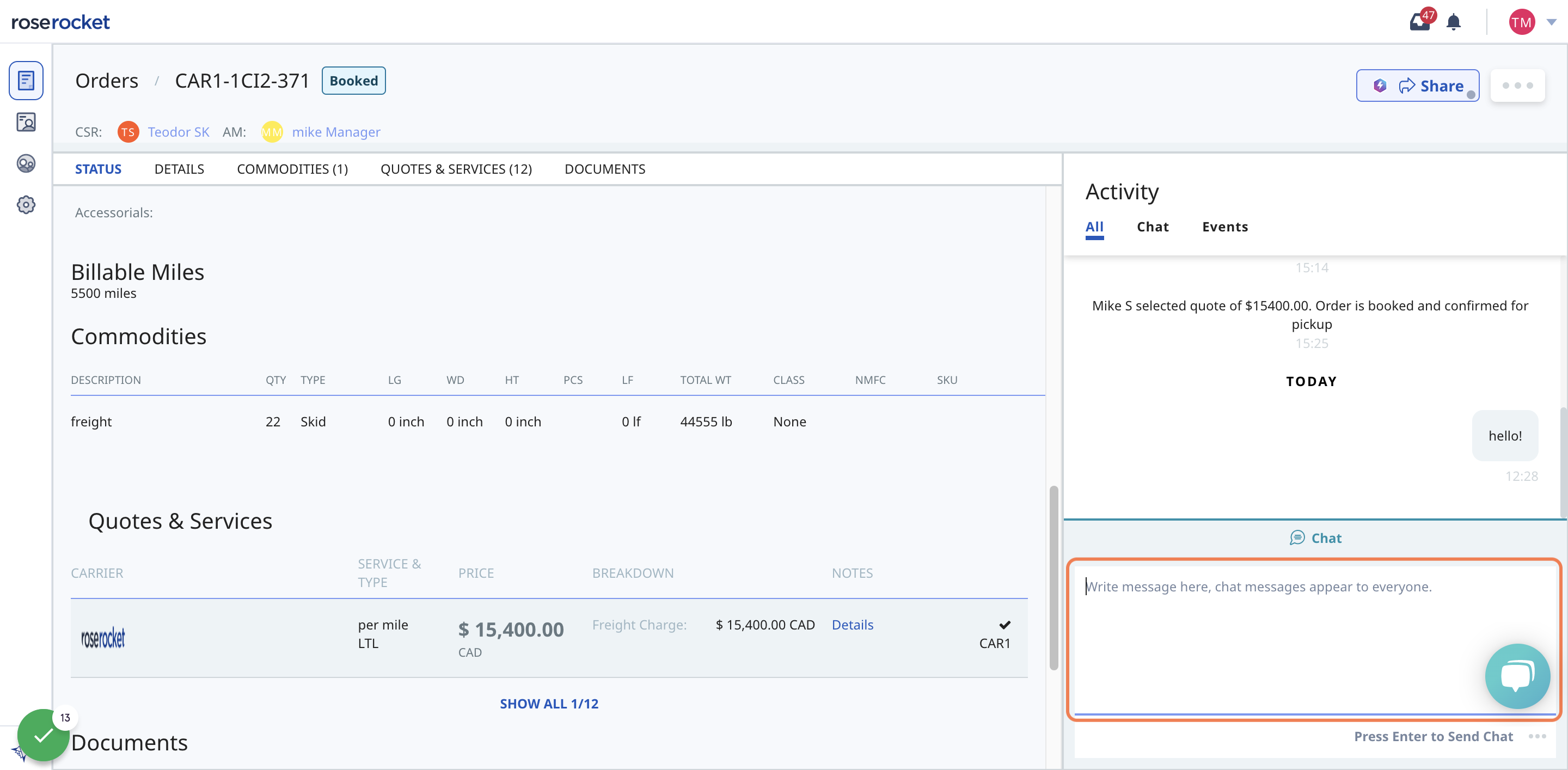Click the freight commodity description

(x=91, y=422)
